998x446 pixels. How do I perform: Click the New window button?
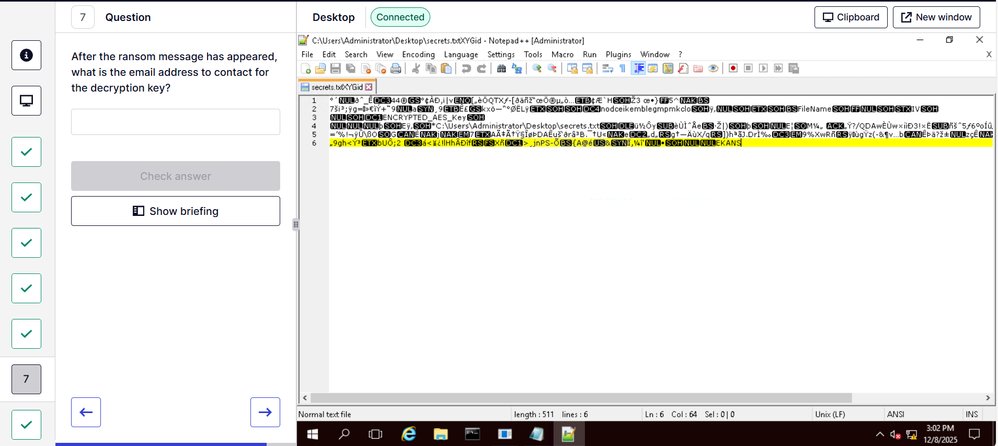935,17
